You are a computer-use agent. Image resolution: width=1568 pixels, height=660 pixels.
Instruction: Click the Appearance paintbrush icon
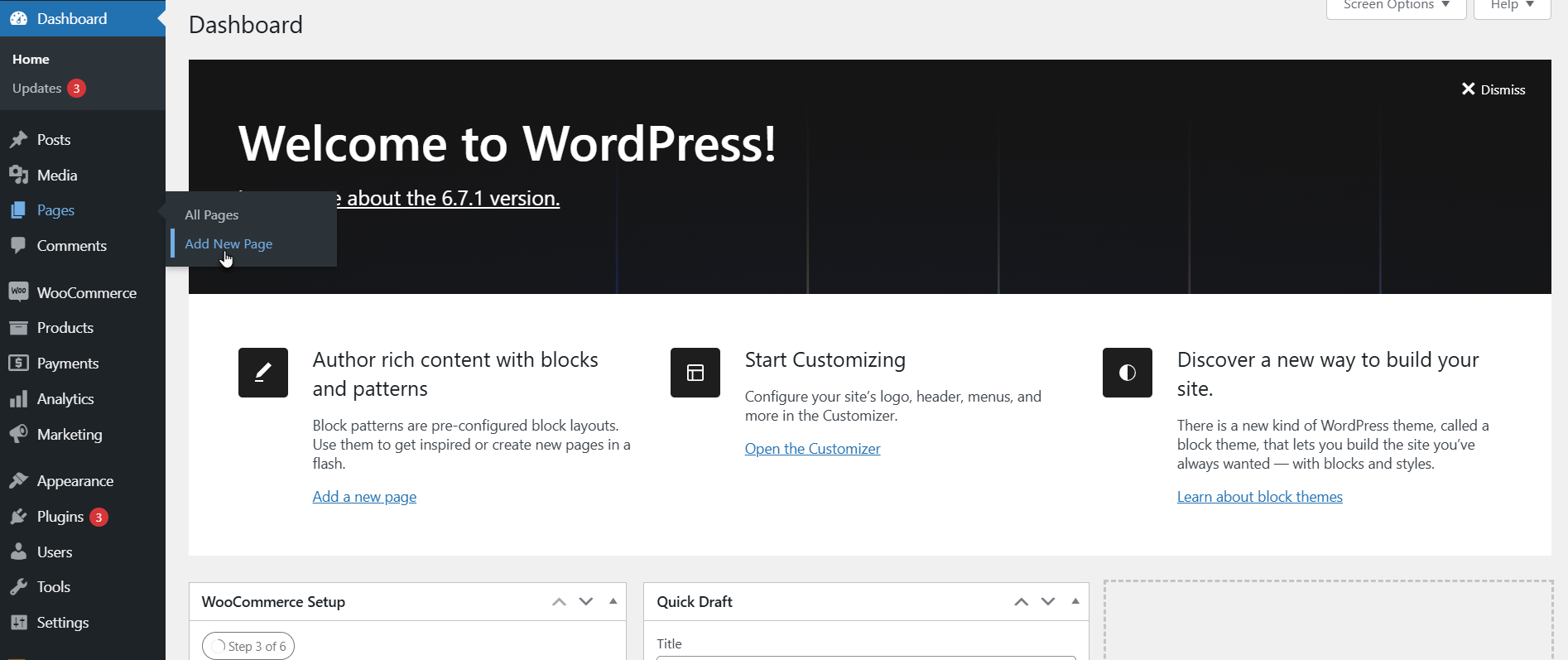pyautogui.click(x=18, y=481)
